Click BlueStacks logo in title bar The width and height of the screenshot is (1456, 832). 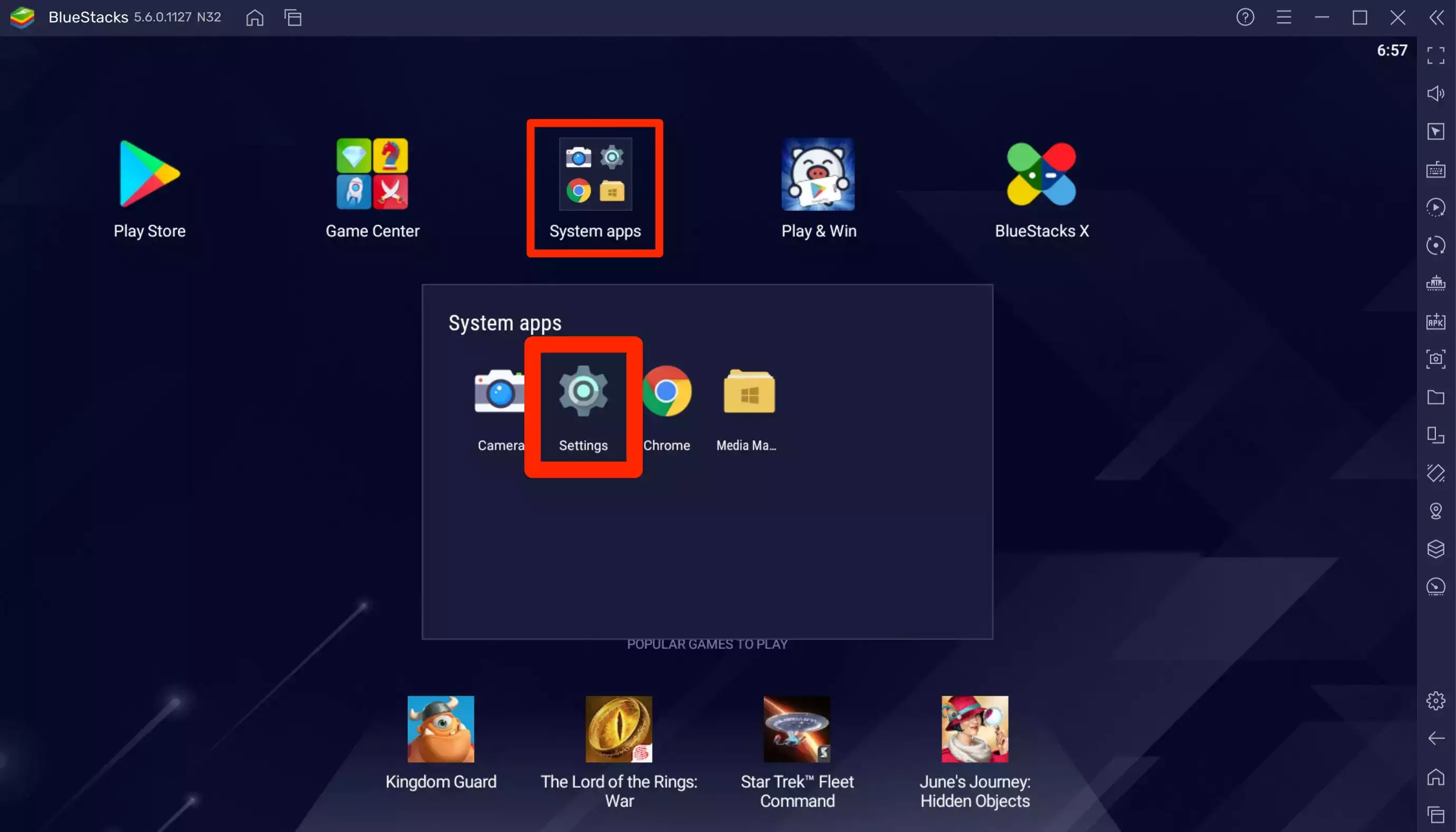pyautogui.click(x=22, y=18)
